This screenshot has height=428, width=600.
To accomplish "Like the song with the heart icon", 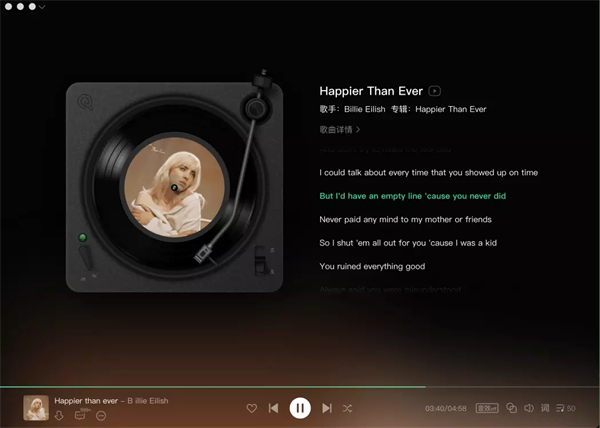I will point(251,408).
